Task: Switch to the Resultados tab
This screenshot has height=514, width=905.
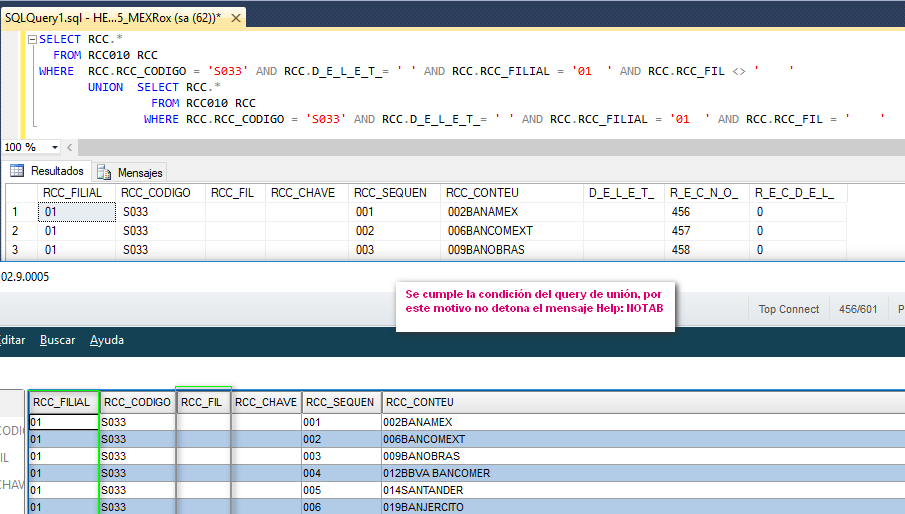Action: 47,171
